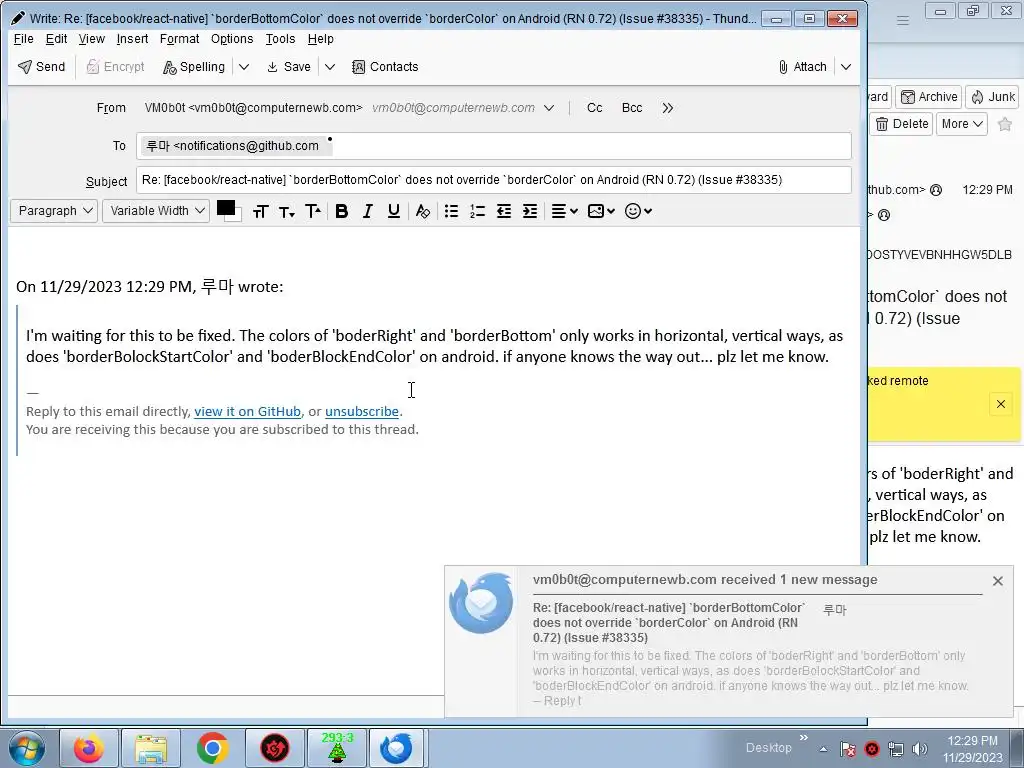The width and height of the screenshot is (1024, 768).
Task: Attach a file to the message
Action: (802, 67)
